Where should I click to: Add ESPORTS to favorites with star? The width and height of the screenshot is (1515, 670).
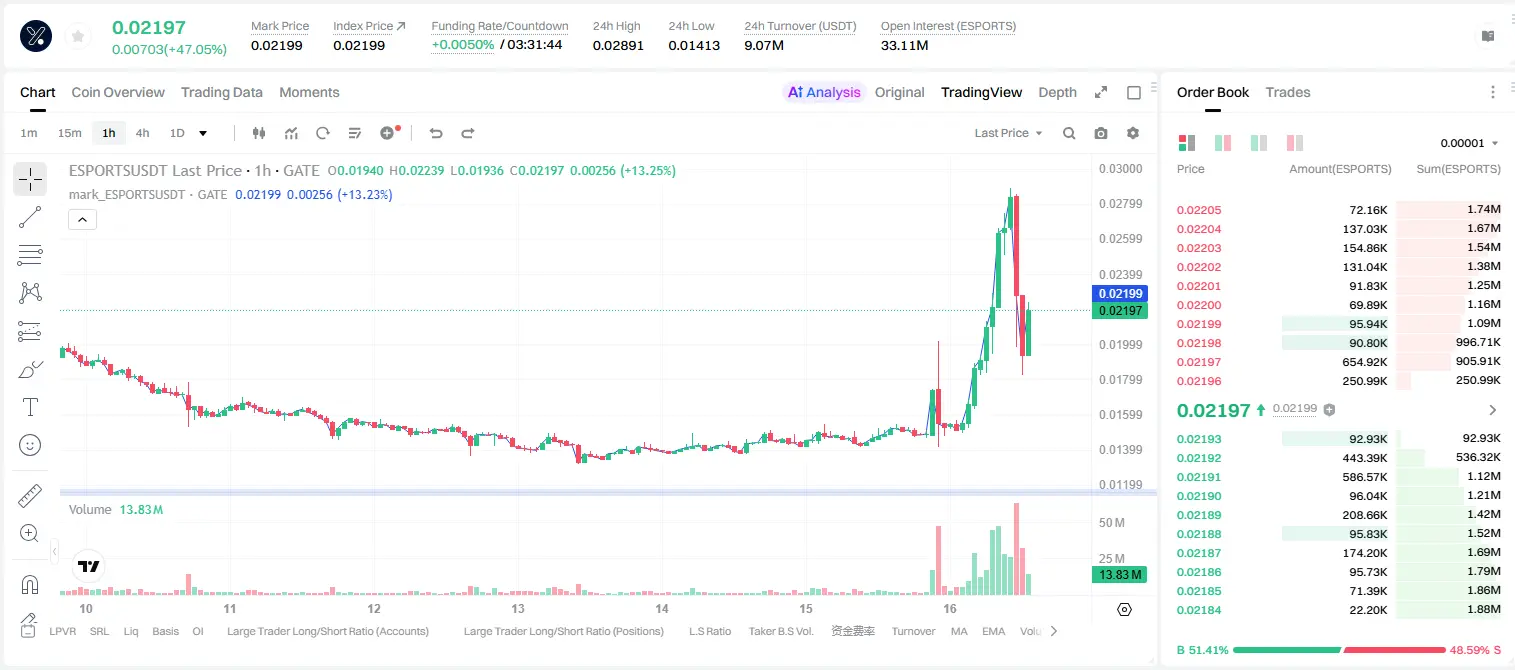[x=78, y=37]
